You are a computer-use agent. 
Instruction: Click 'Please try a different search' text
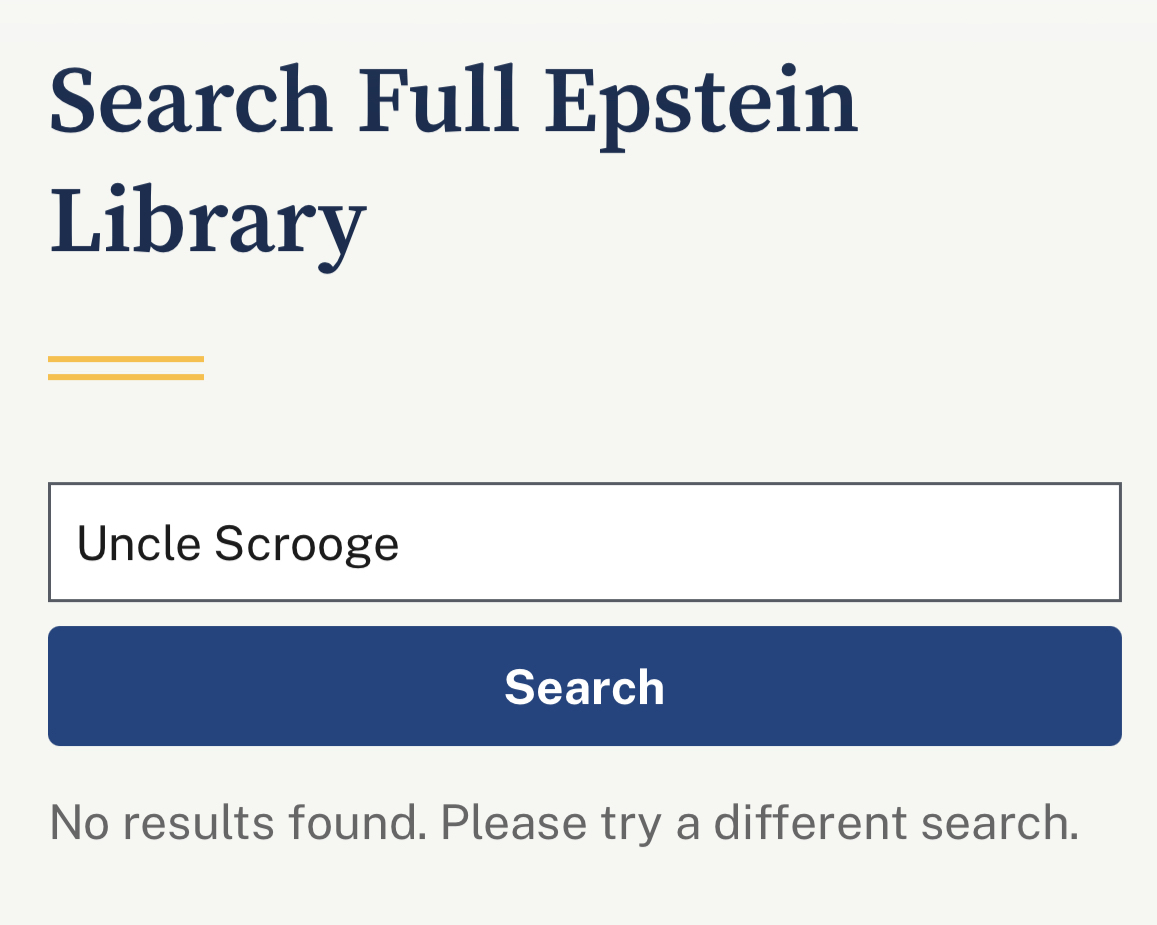click(760, 822)
